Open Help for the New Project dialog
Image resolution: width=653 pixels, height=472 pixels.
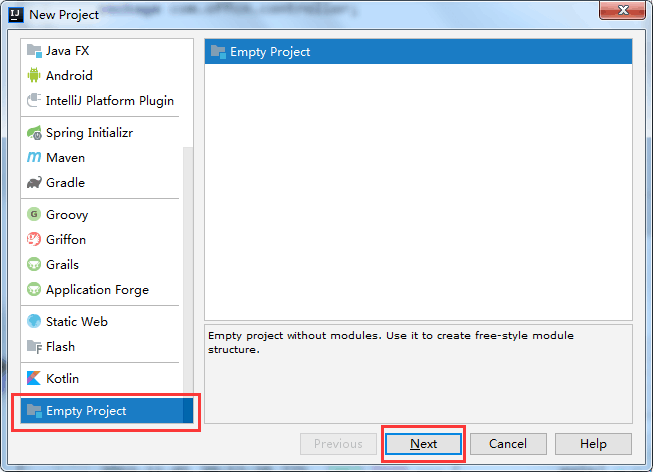point(593,444)
